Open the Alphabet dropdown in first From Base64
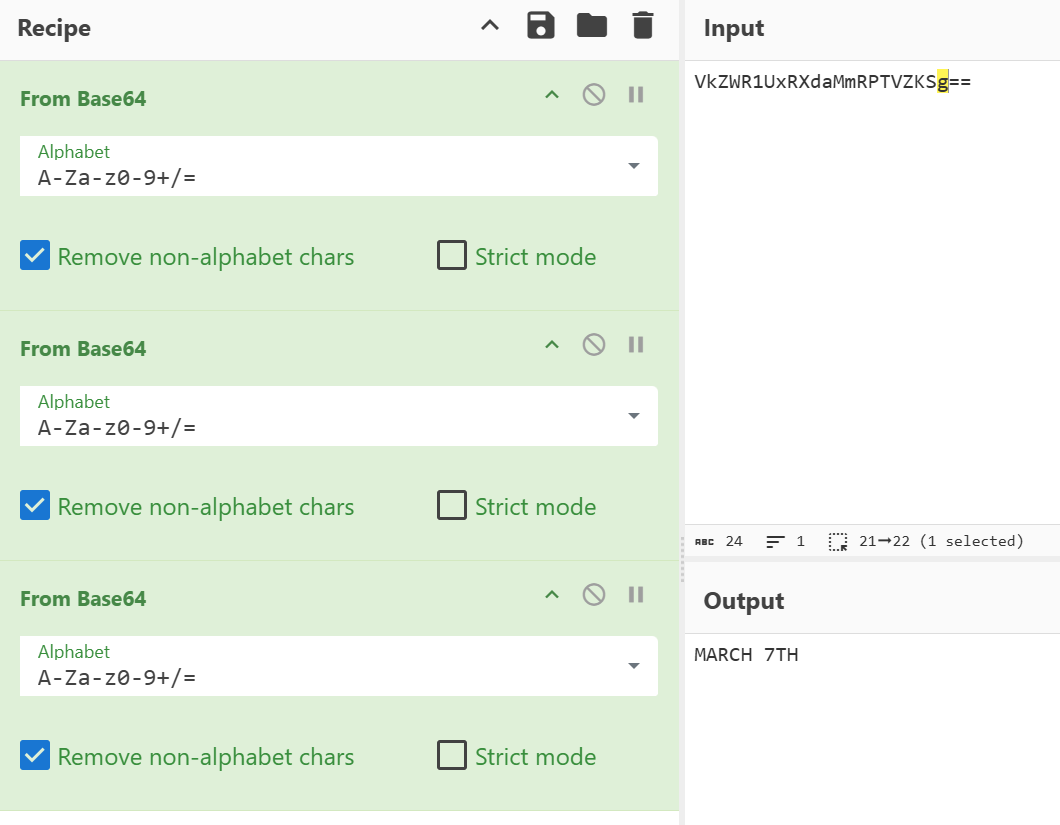 tap(633, 166)
